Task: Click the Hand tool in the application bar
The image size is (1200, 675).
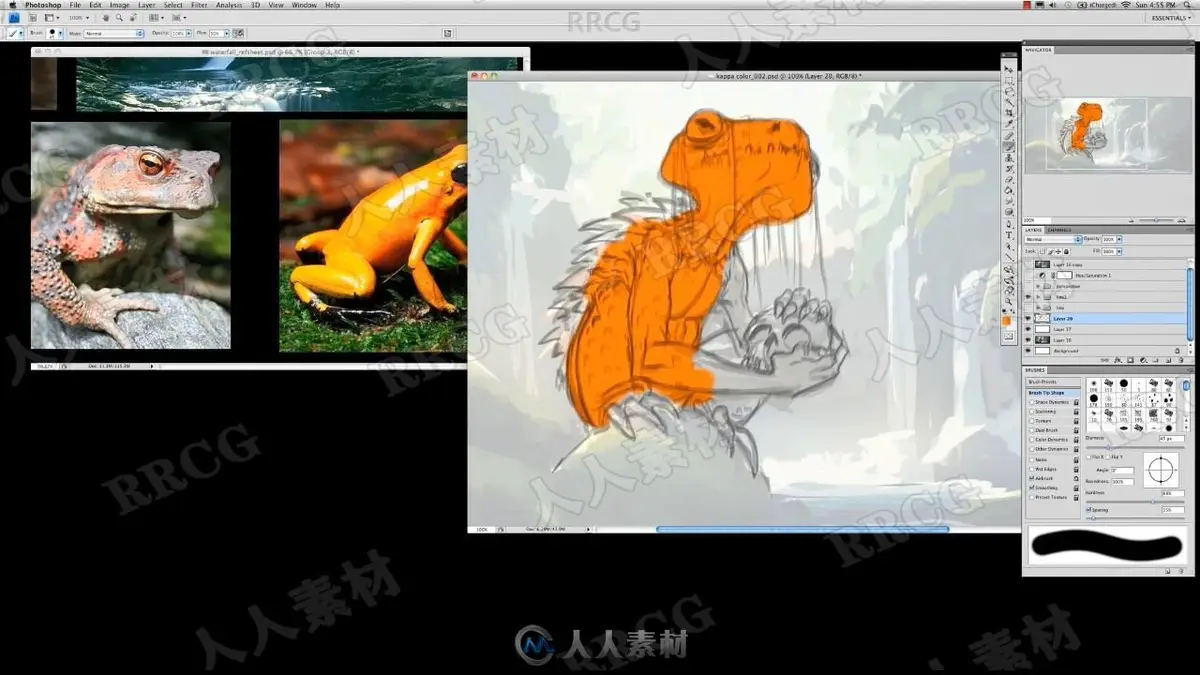Action: (107, 18)
